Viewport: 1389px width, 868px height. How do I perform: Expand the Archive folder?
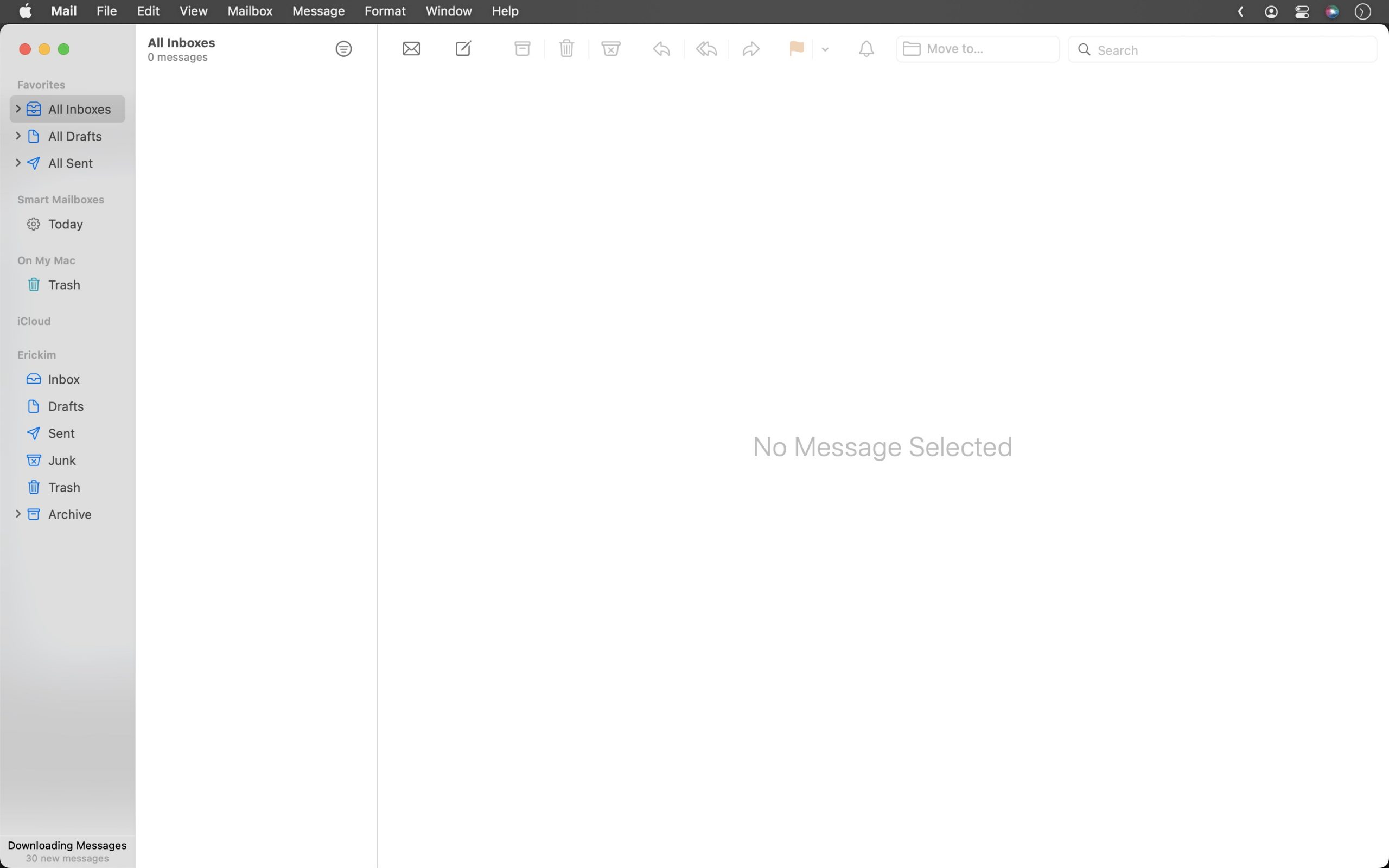[18, 514]
